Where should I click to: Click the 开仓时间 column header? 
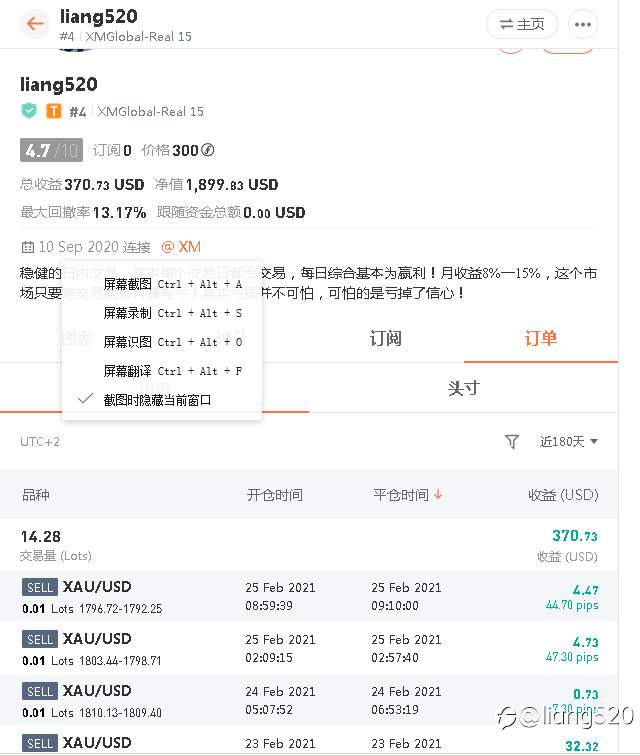(274, 495)
